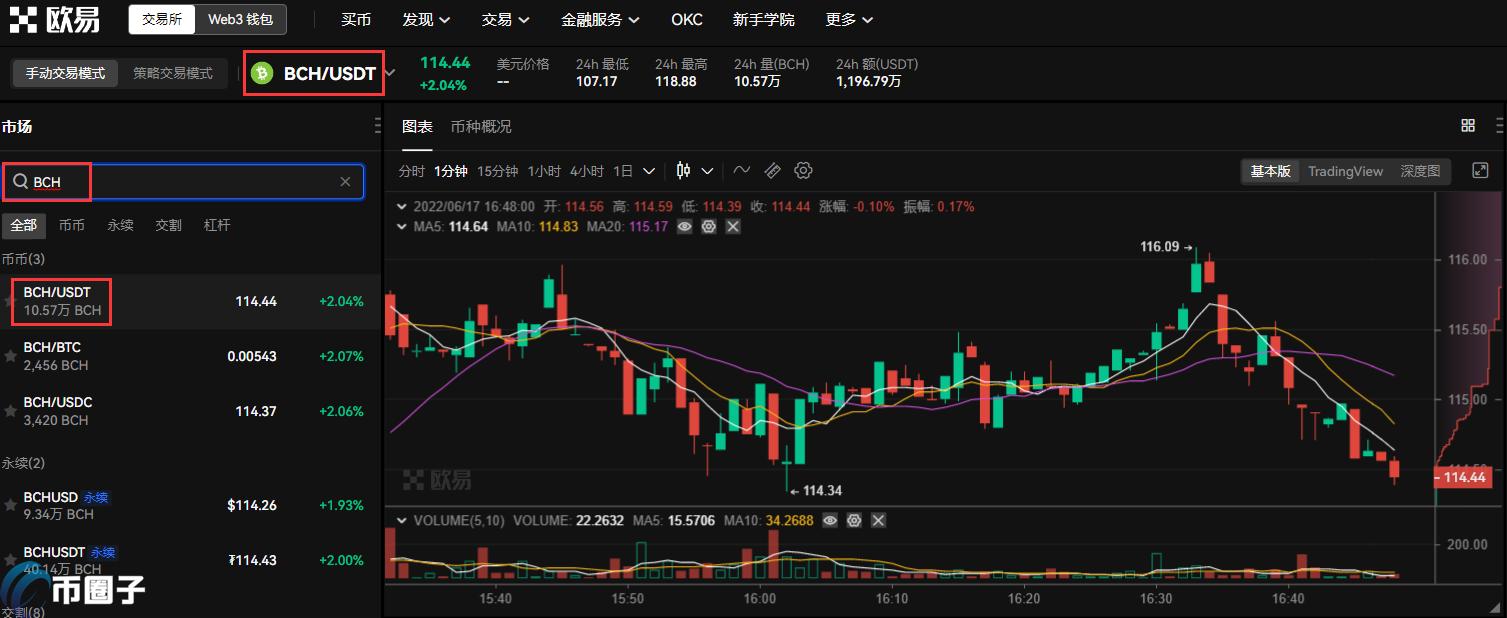Viewport: 1507px width, 618px height.
Task: Filter market list by 全部 tab
Action: coord(24,225)
